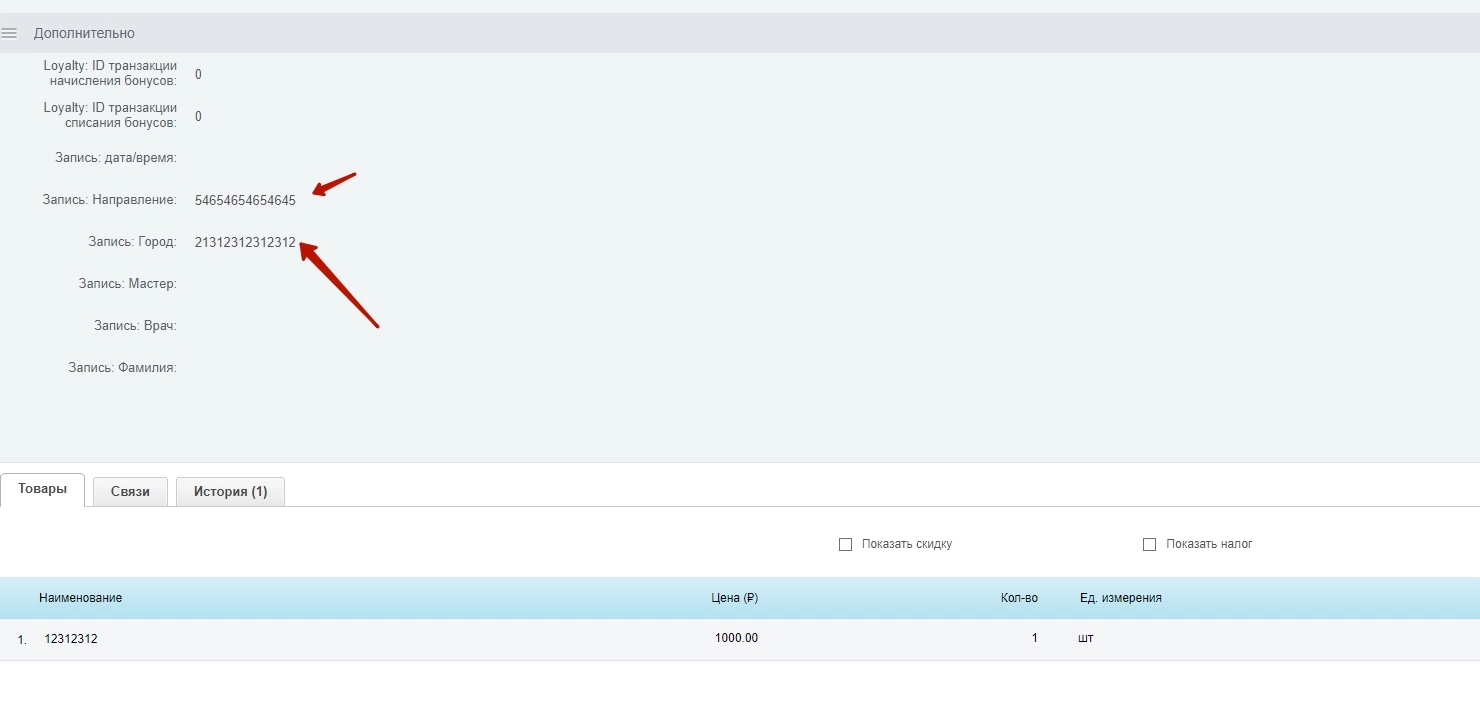
Task: Click the Показать налог label text
Action: pos(1209,544)
